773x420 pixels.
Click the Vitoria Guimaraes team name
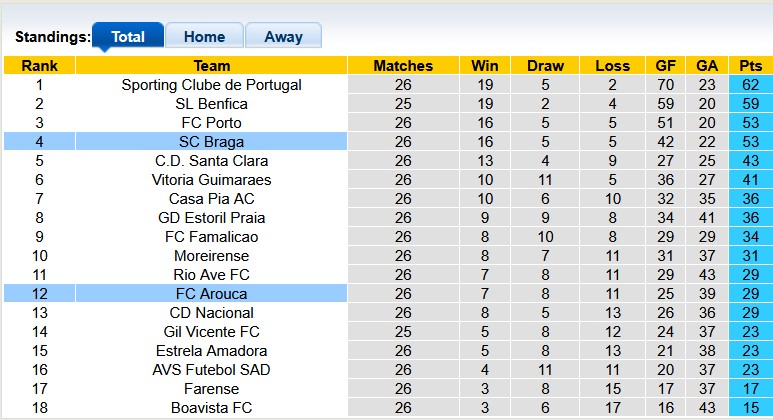[211, 180]
